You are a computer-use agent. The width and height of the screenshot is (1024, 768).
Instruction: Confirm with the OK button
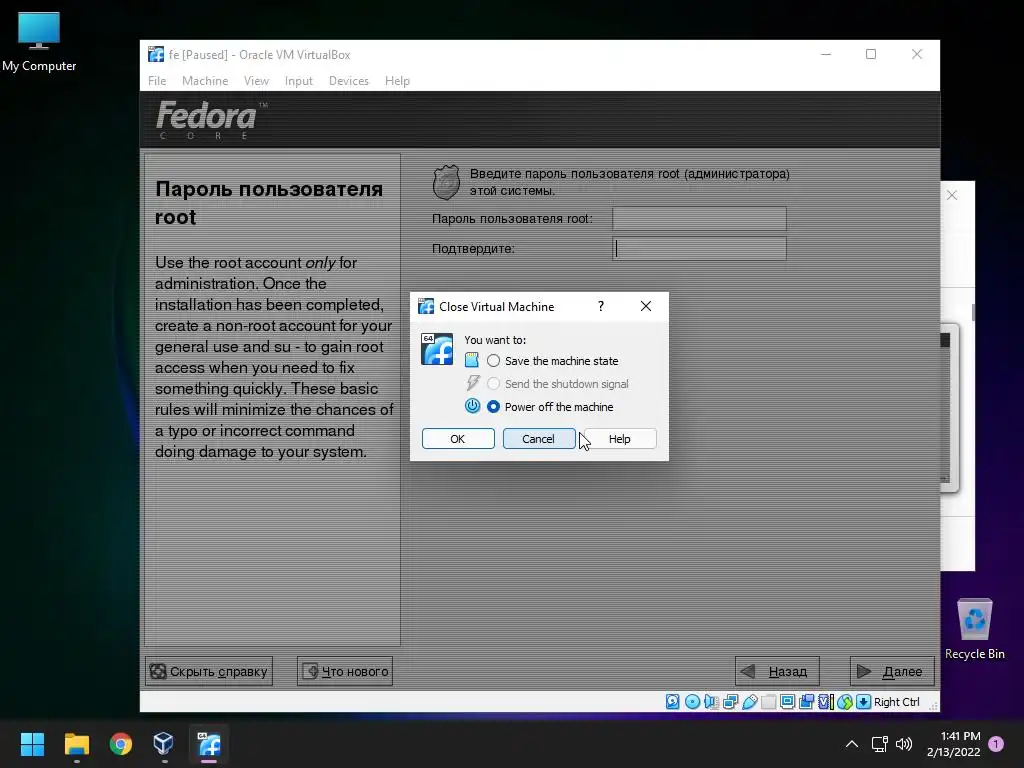pos(458,439)
